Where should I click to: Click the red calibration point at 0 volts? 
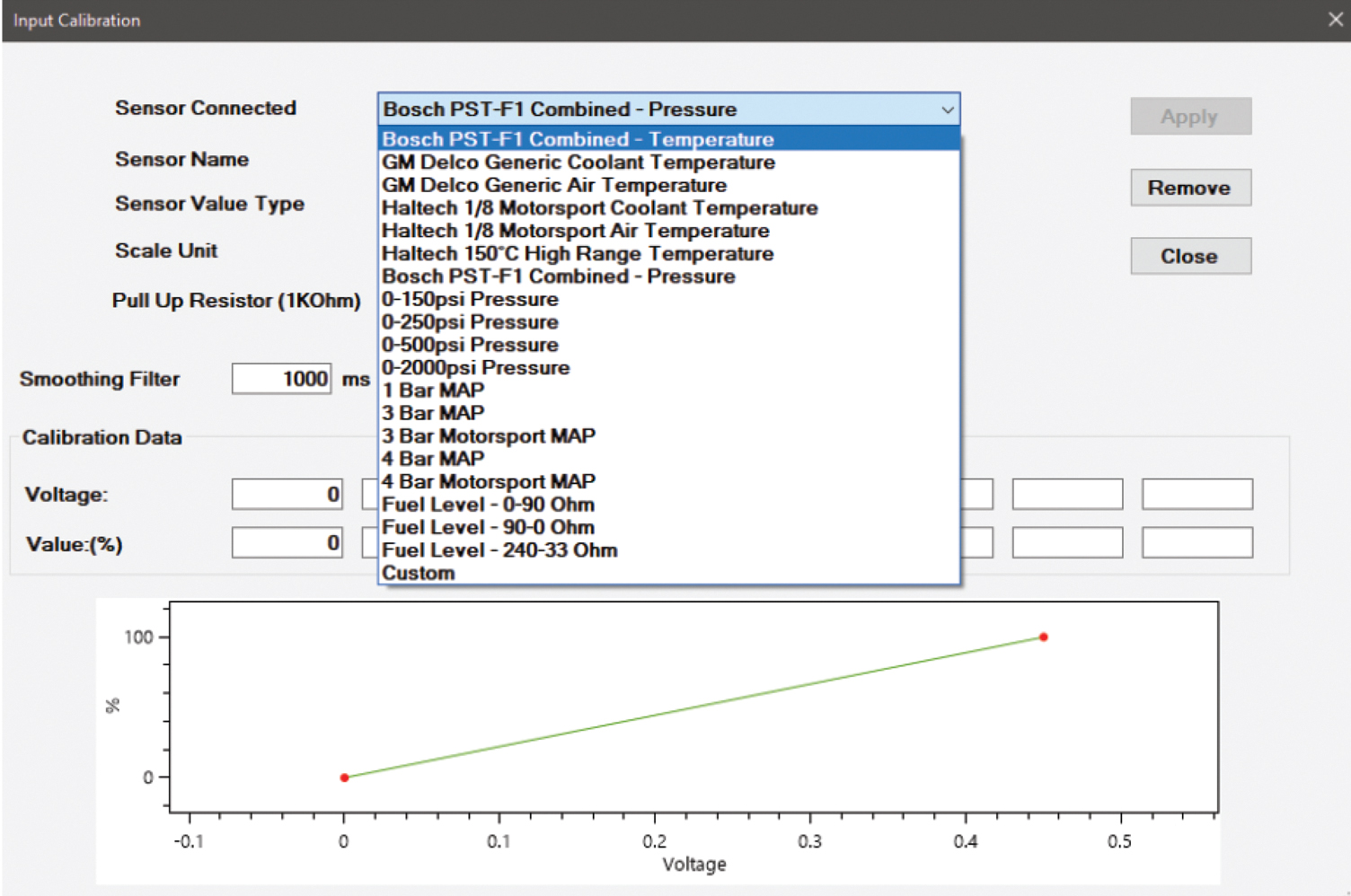(x=344, y=777)
